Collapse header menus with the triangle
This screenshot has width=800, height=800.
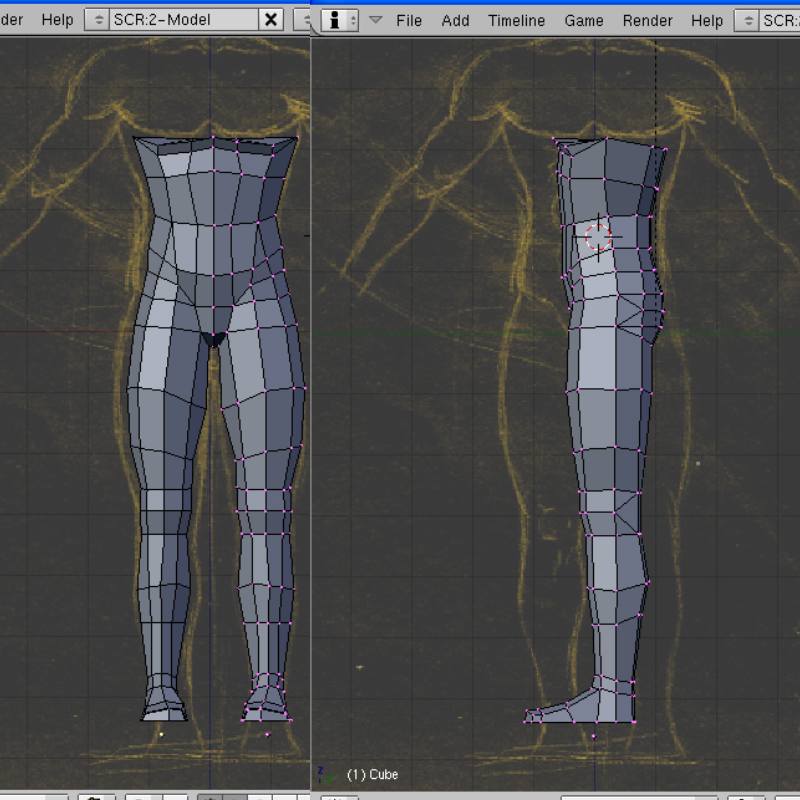pyautogui.click(x=376, y=20)
